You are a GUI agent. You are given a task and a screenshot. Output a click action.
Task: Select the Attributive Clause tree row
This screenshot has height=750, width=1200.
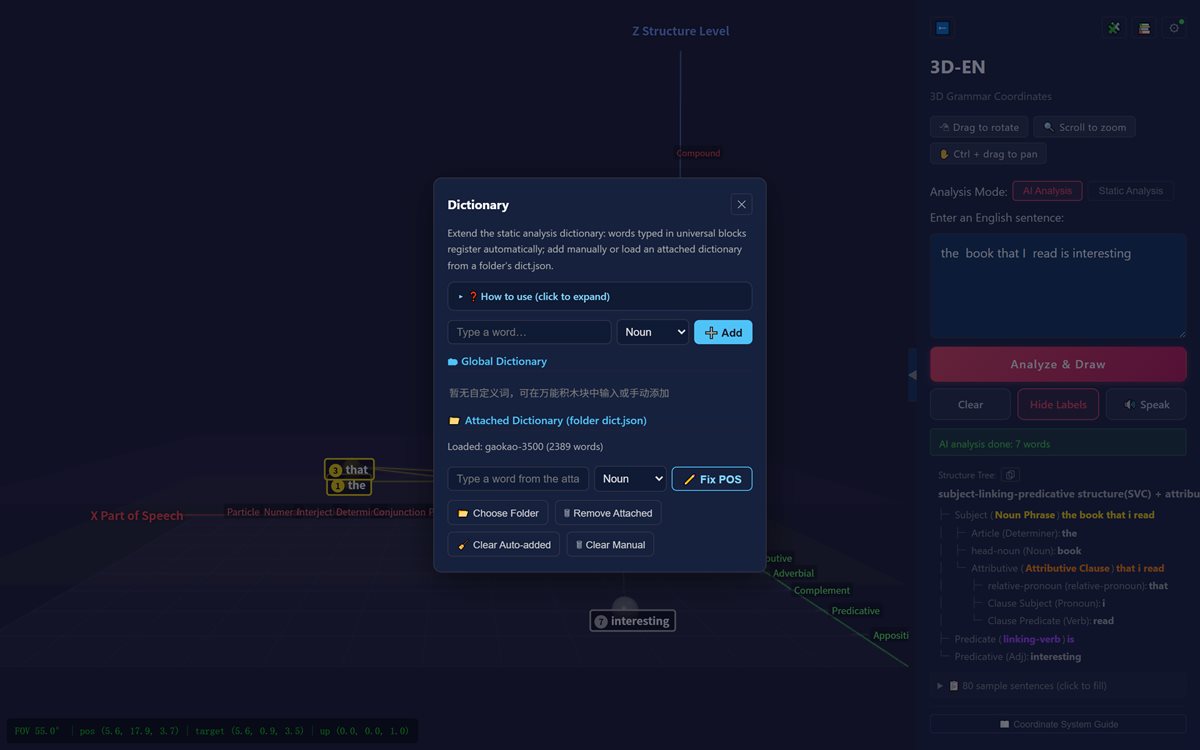point(1067,568)
